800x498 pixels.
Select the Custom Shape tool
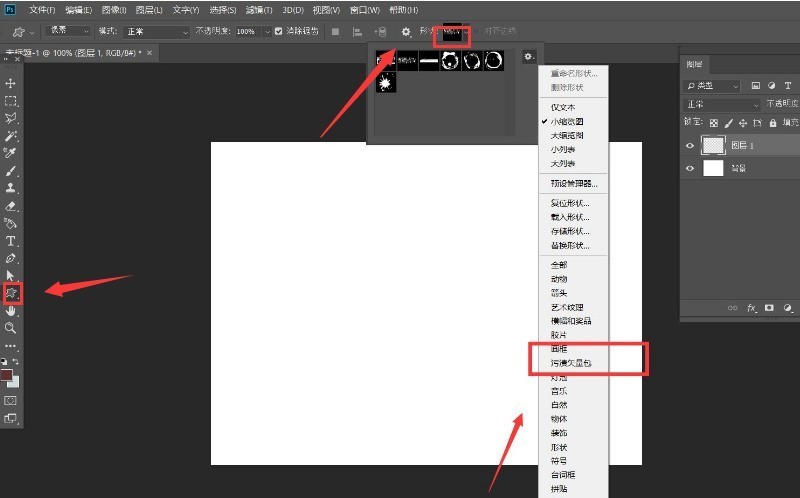pos(11,293)
